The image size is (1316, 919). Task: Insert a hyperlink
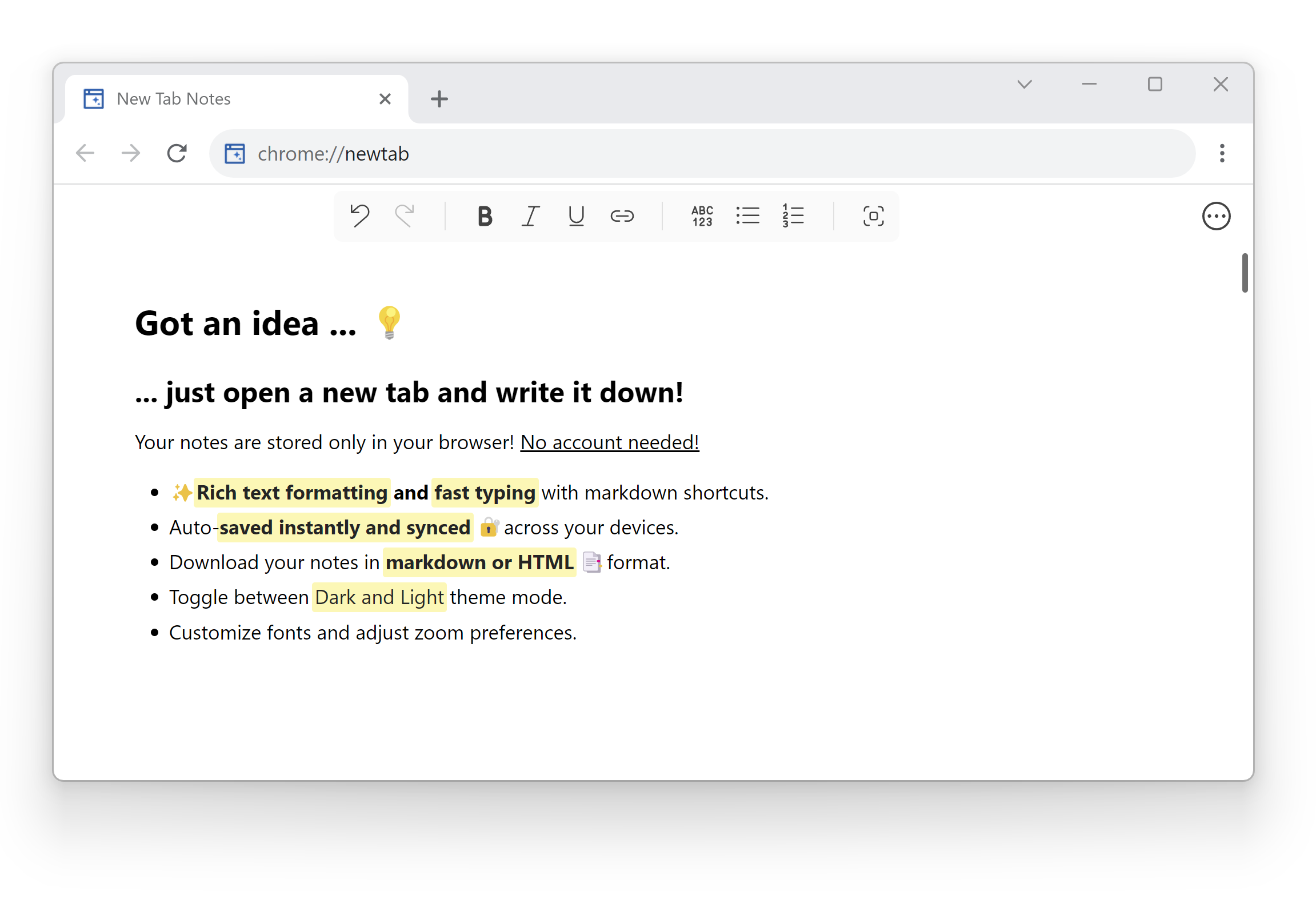[x=622, y=216]
